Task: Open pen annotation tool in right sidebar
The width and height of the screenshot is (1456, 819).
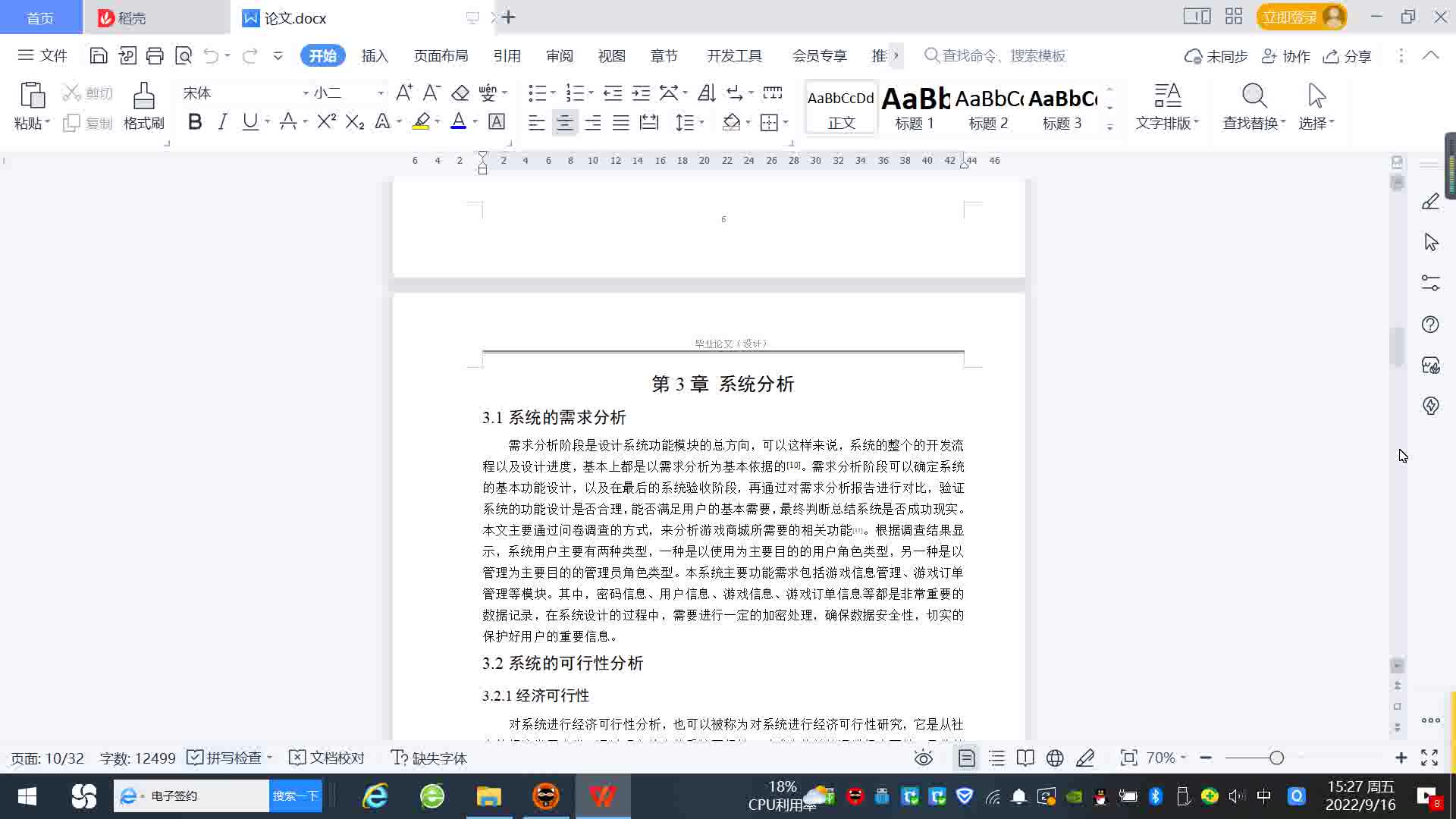Action: tap(1430, 202)
